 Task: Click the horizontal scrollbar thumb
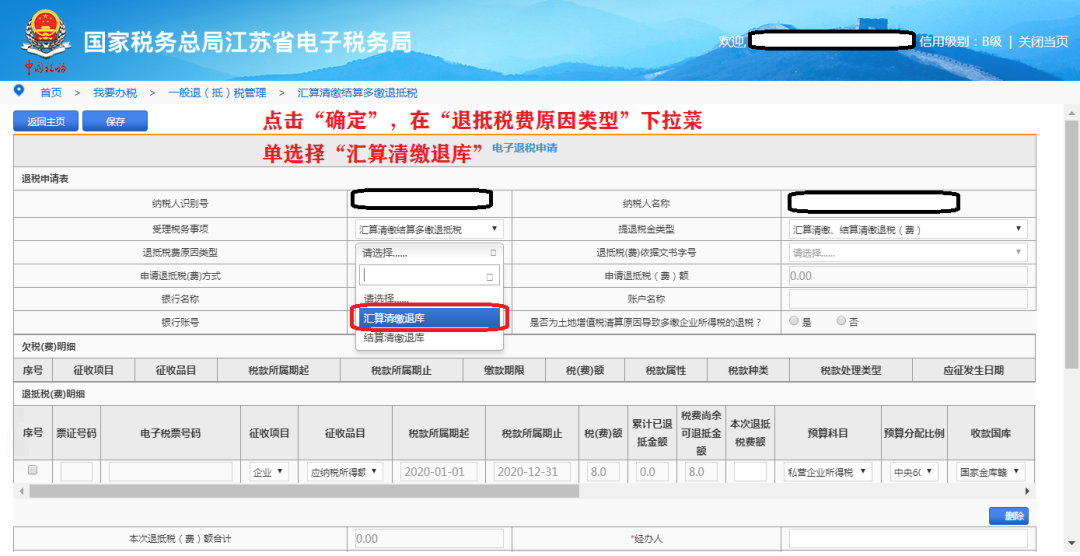point(304,491)
